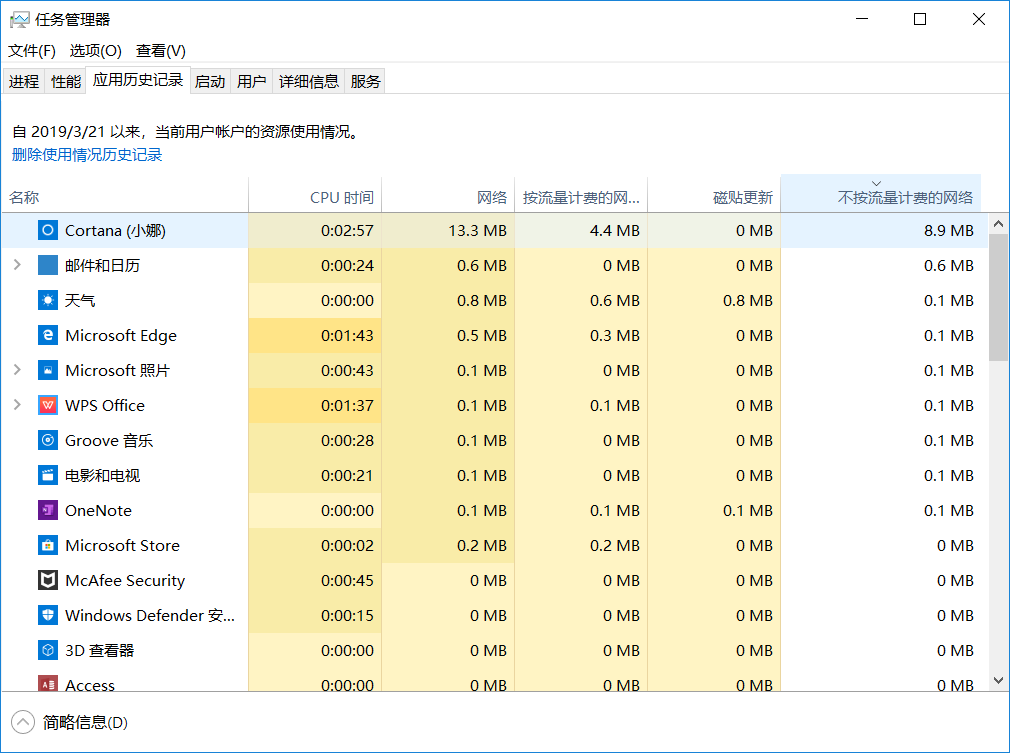
Task: Click the Task Manager title bar icon
Action: [19, 20]
